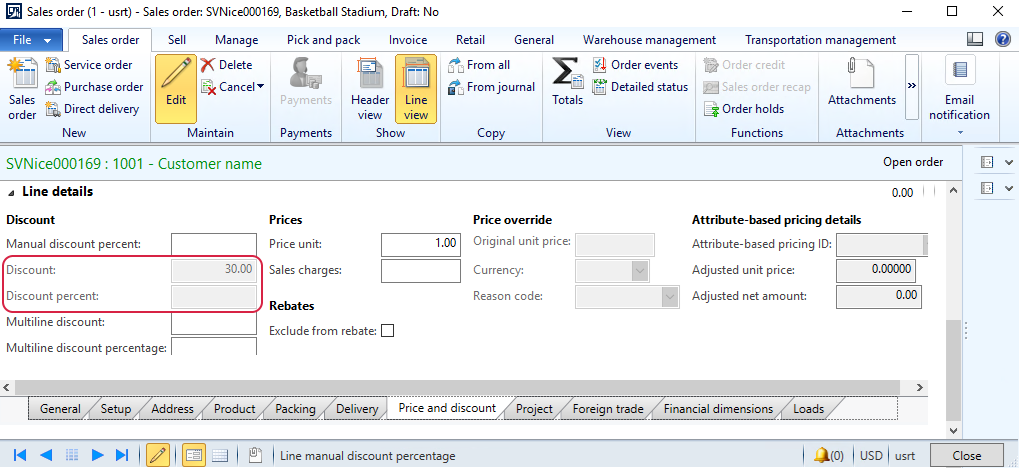Open the notification bell in status bar
This screenshot has height=468, width=1019.
(x=822, y=455)
